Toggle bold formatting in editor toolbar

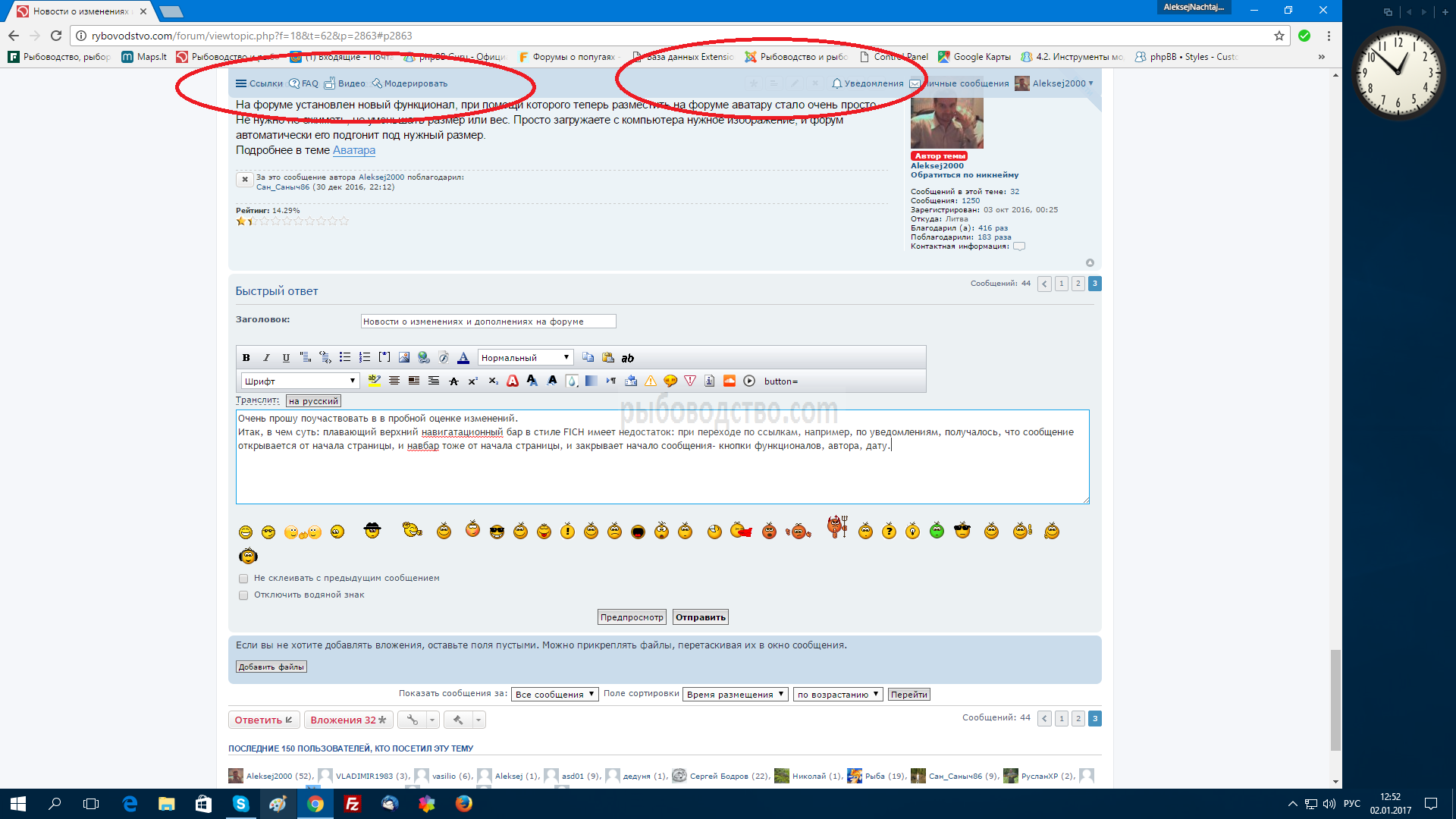coord(246,358)
